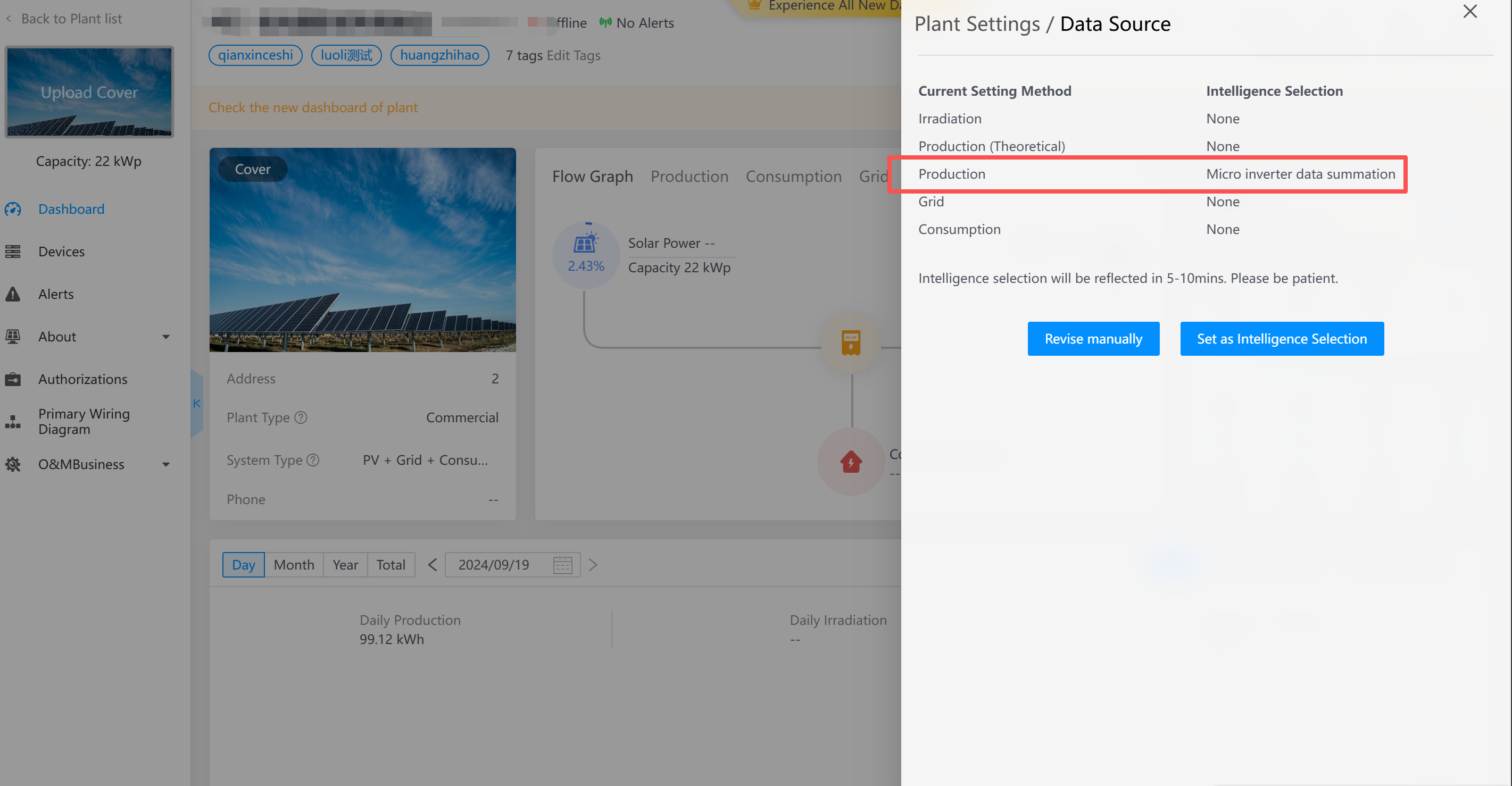Switch to the Production tab
Image resolution: width=1512 pixels, height=786 pixels.
coord(689,177)
